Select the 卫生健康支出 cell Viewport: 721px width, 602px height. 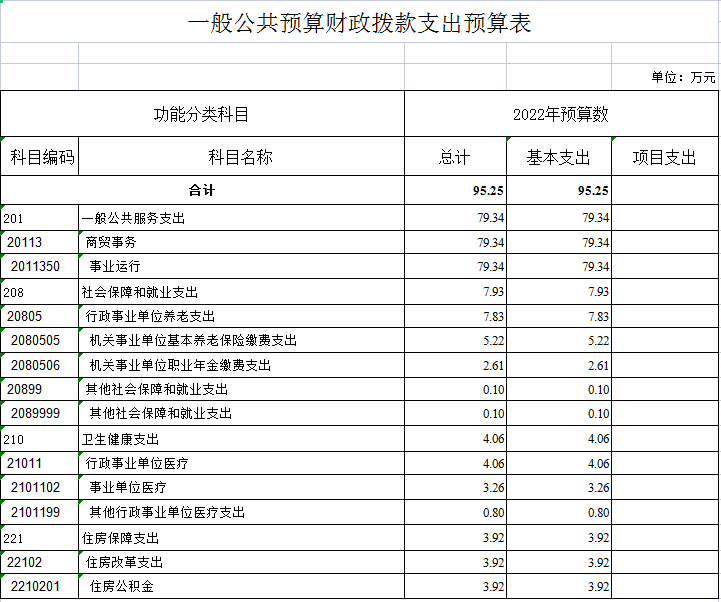tap(241, 439)
